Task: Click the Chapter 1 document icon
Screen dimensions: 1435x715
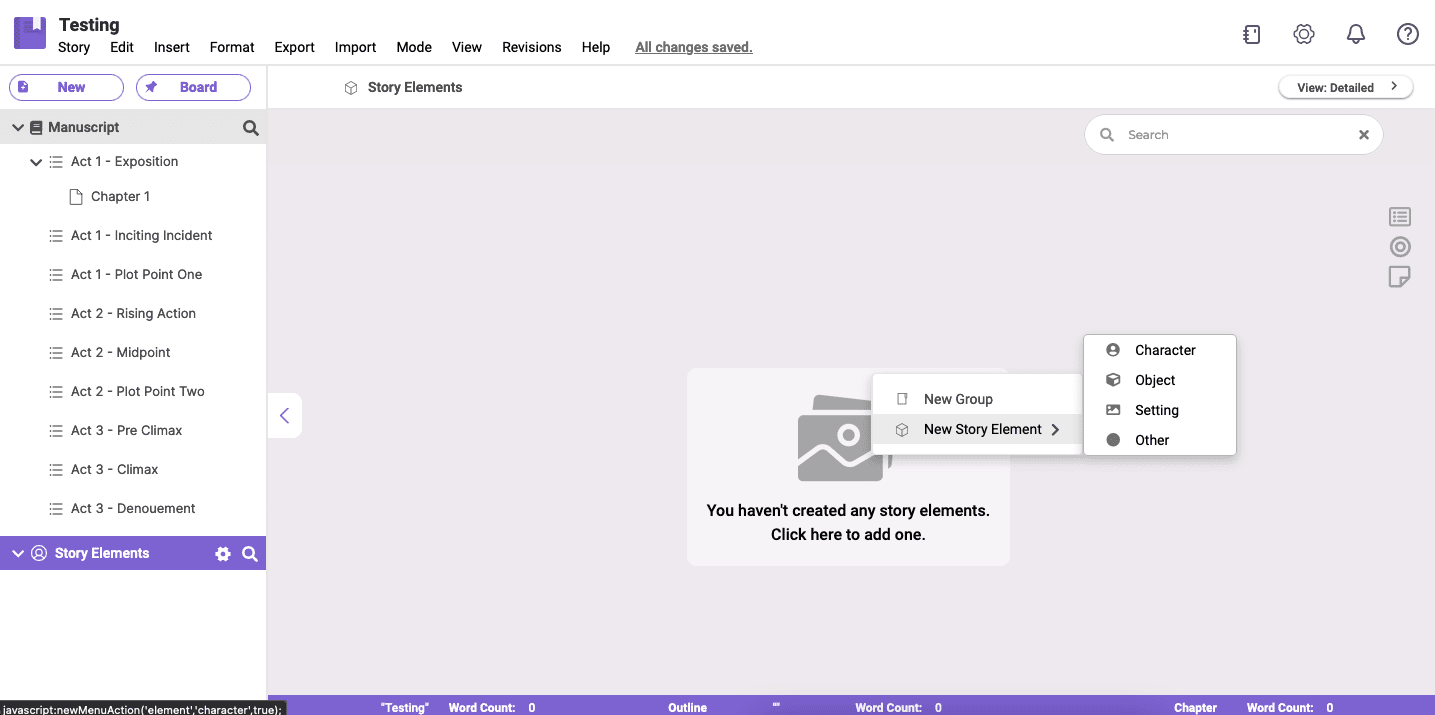Action: [75, 197]
